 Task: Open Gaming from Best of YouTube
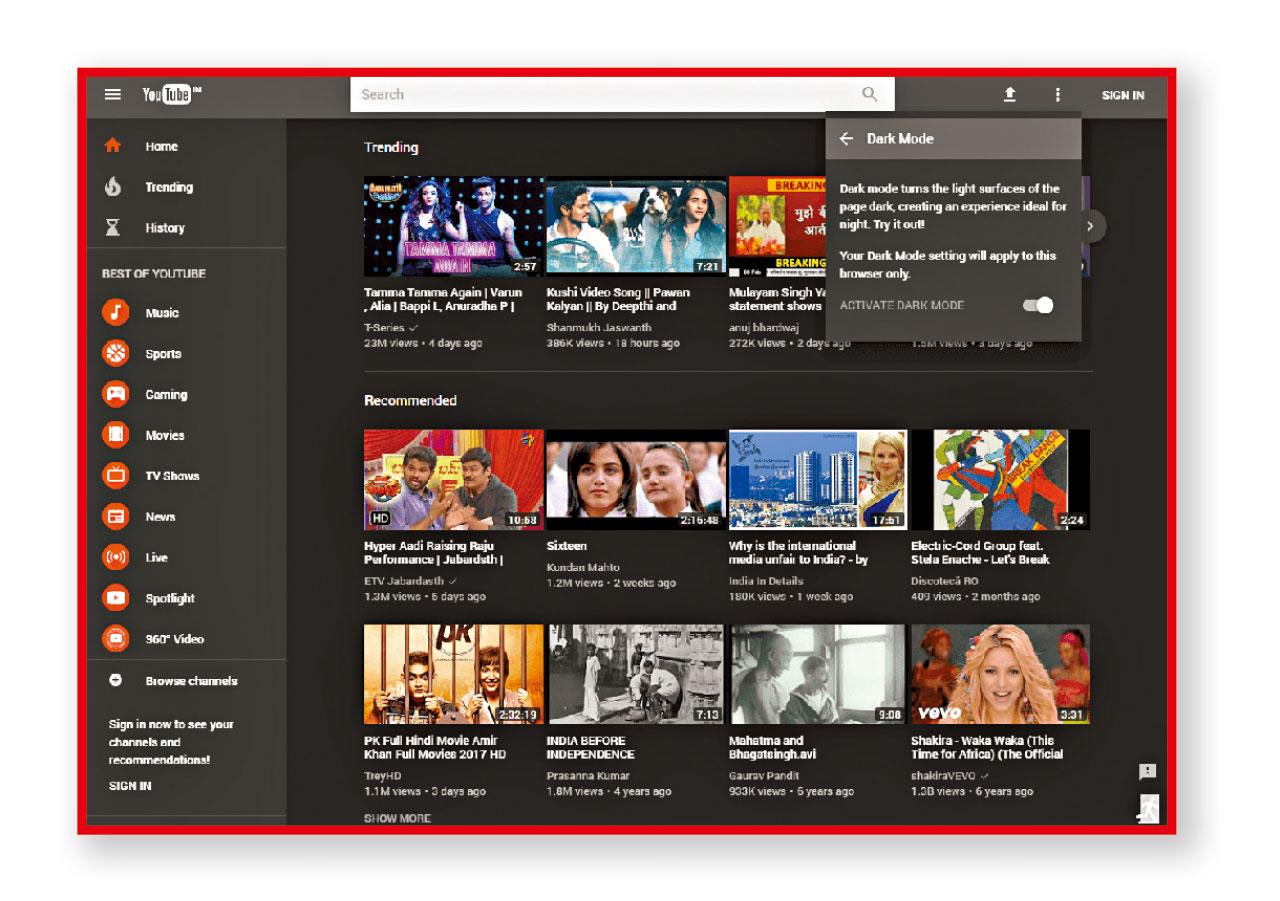166,394
